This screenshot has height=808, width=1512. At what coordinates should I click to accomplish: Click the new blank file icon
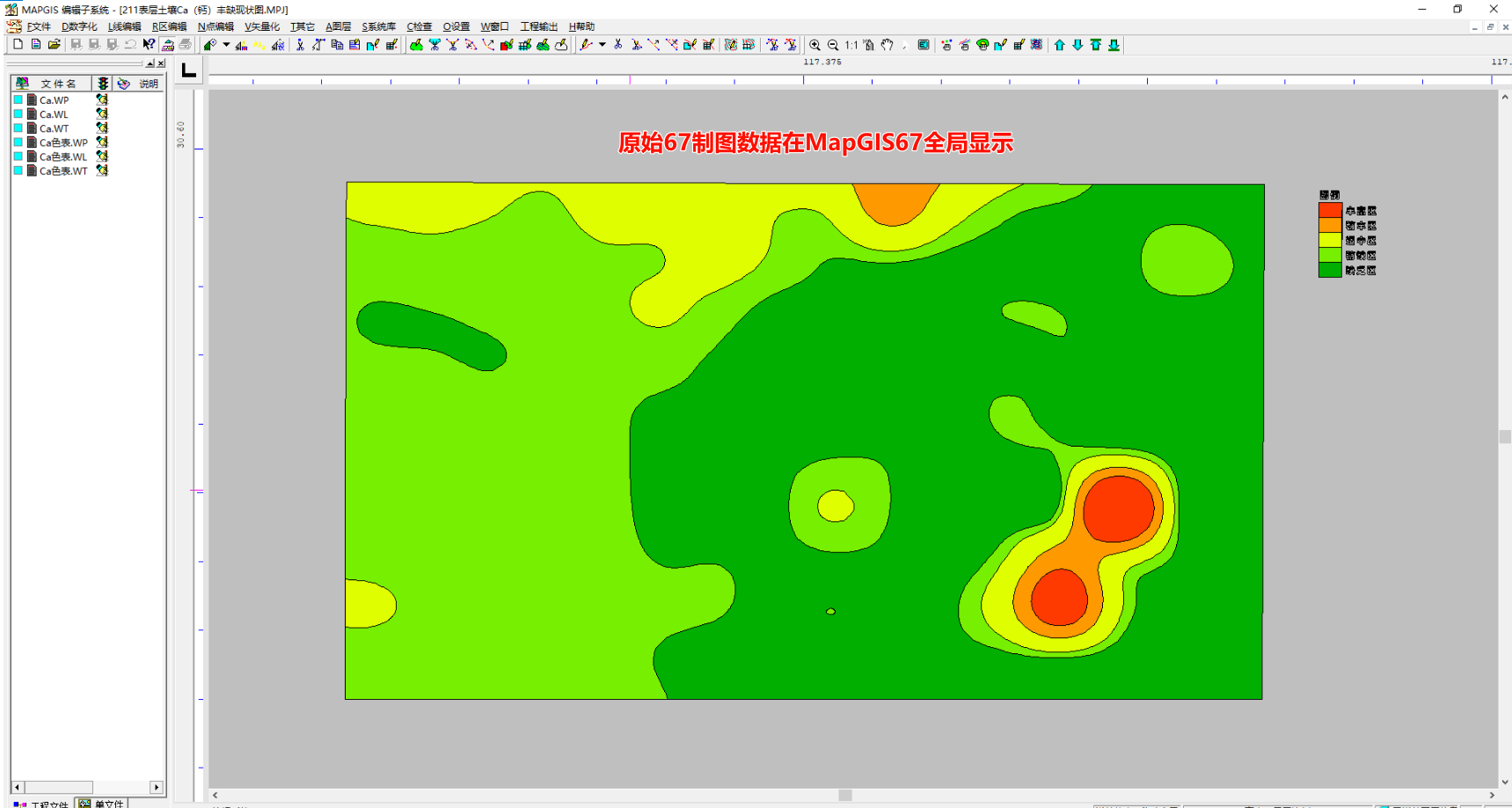(x=18, y=45)
